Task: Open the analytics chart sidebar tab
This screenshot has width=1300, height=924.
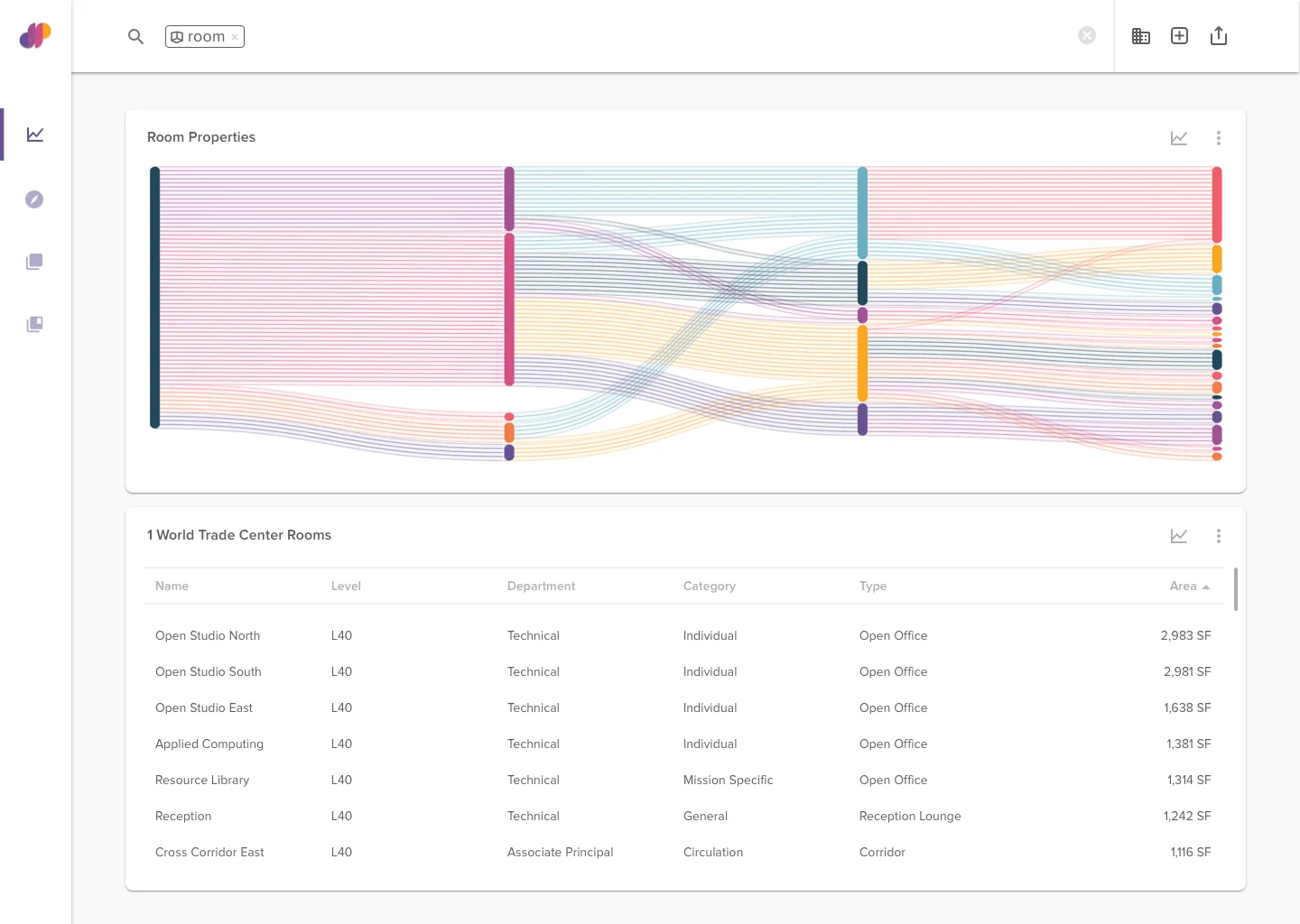Action: click(x=35, y=134)
